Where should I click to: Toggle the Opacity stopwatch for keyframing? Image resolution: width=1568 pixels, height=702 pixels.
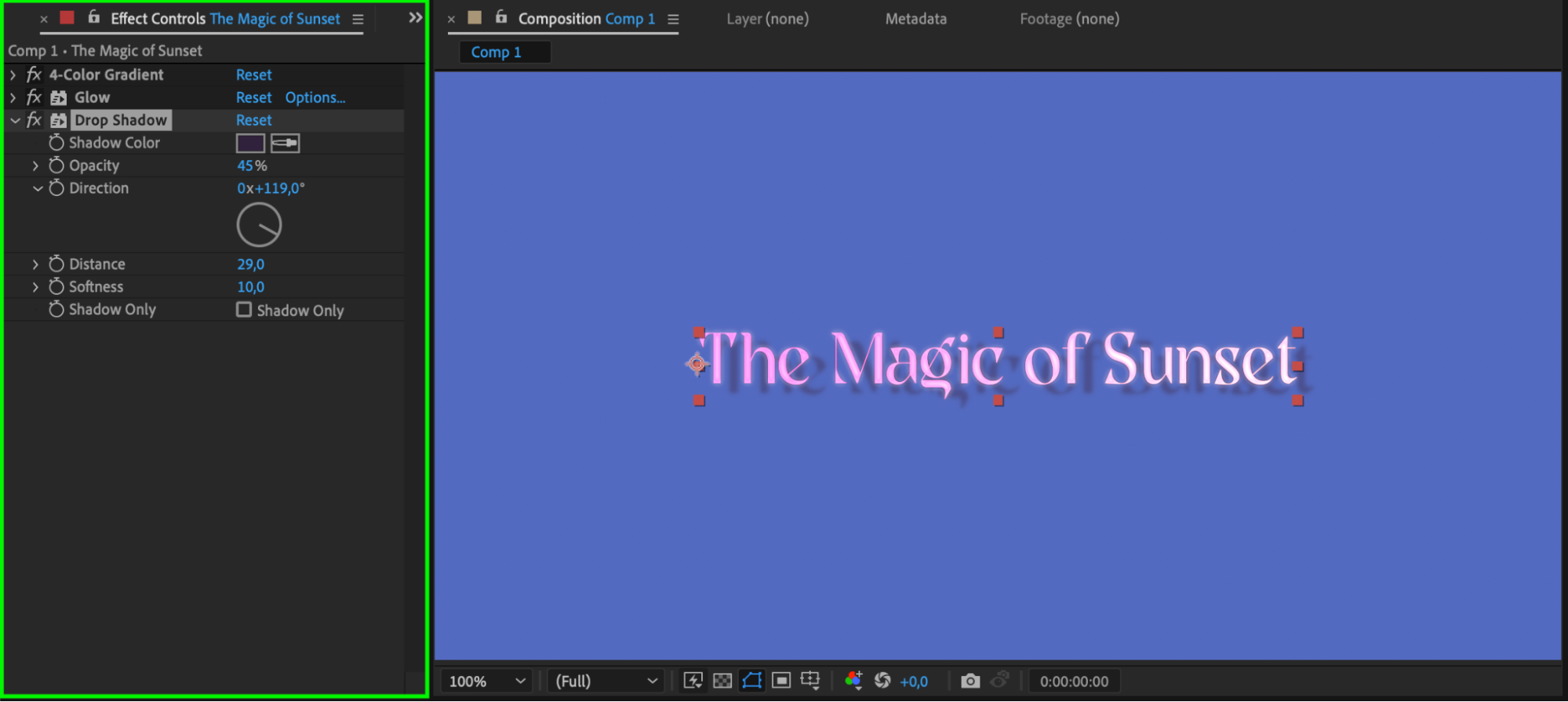pyautogui.click(x=56, y=165)
